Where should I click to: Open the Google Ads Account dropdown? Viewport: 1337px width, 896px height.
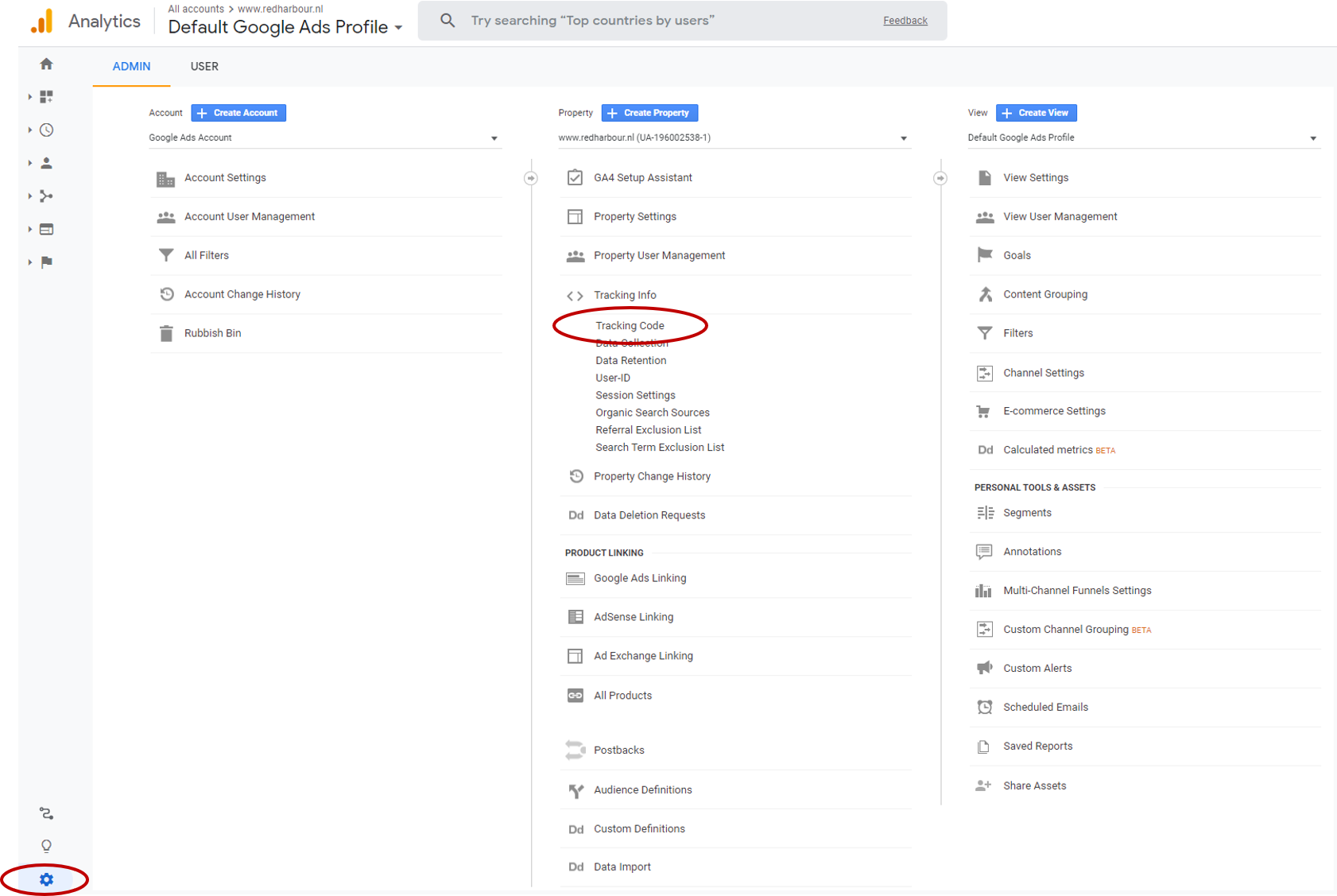coord(324,138)
